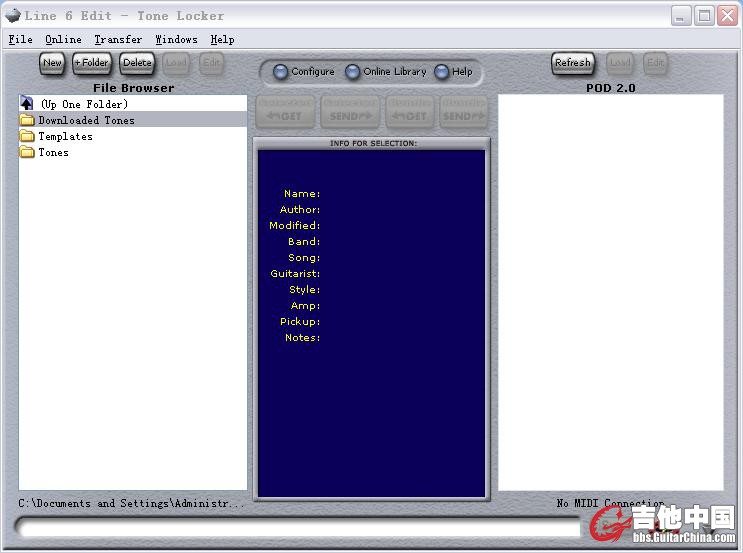Image resolution: width=743 pixels, height=553 pixels.
Task: Select the Templates folder icon
Action: [27, 136]
